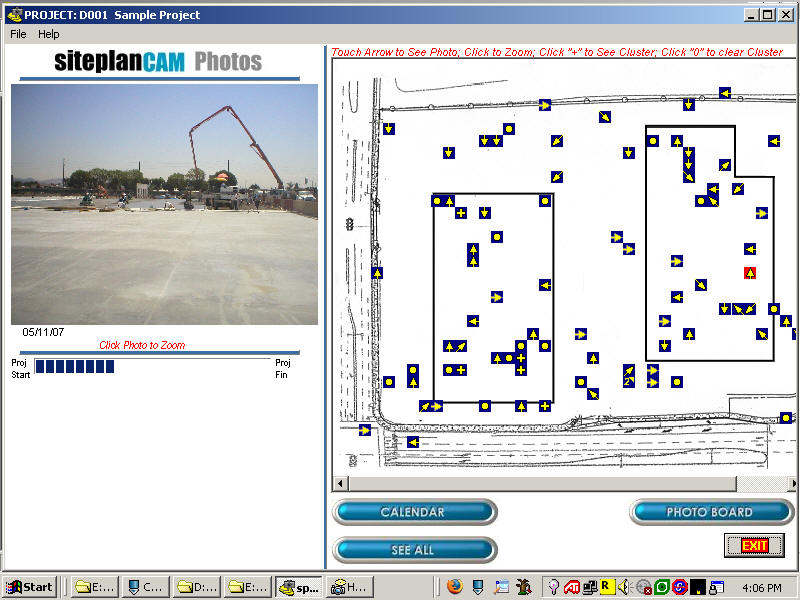
Task: Open the PHOTO BOARD
Action: point(711,512)
